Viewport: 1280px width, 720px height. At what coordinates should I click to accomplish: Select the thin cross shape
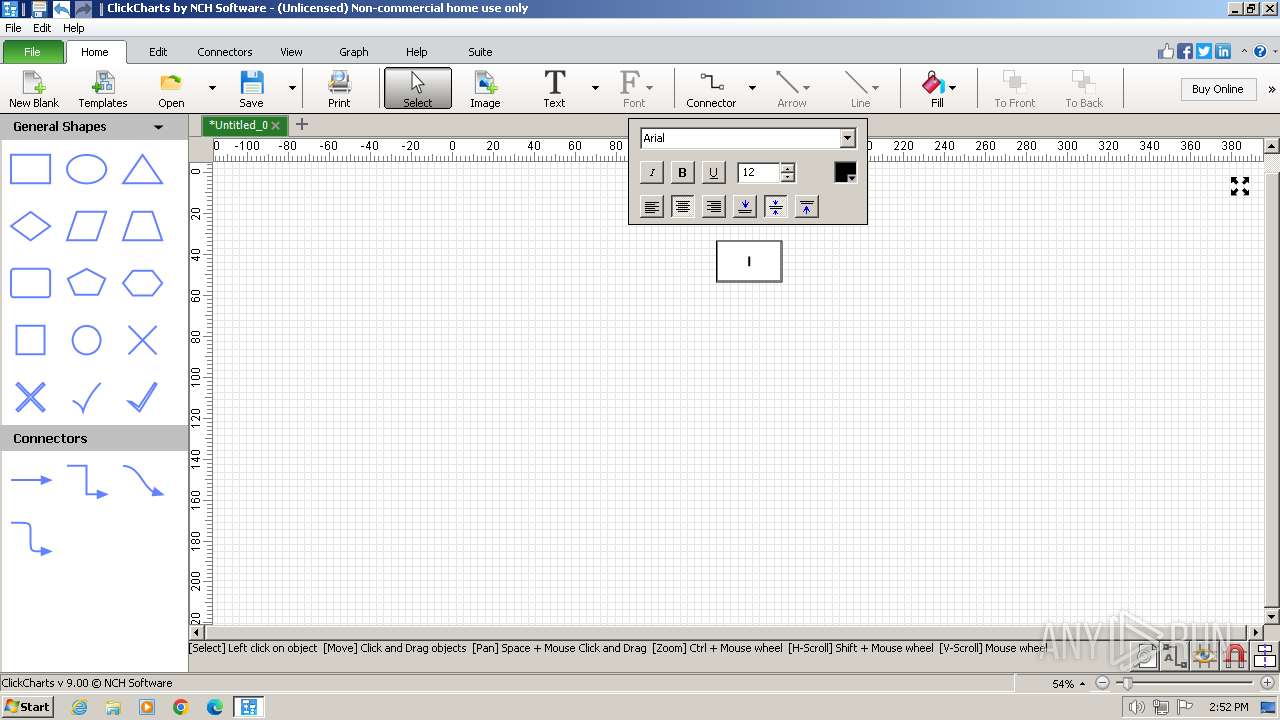point(142,340)
